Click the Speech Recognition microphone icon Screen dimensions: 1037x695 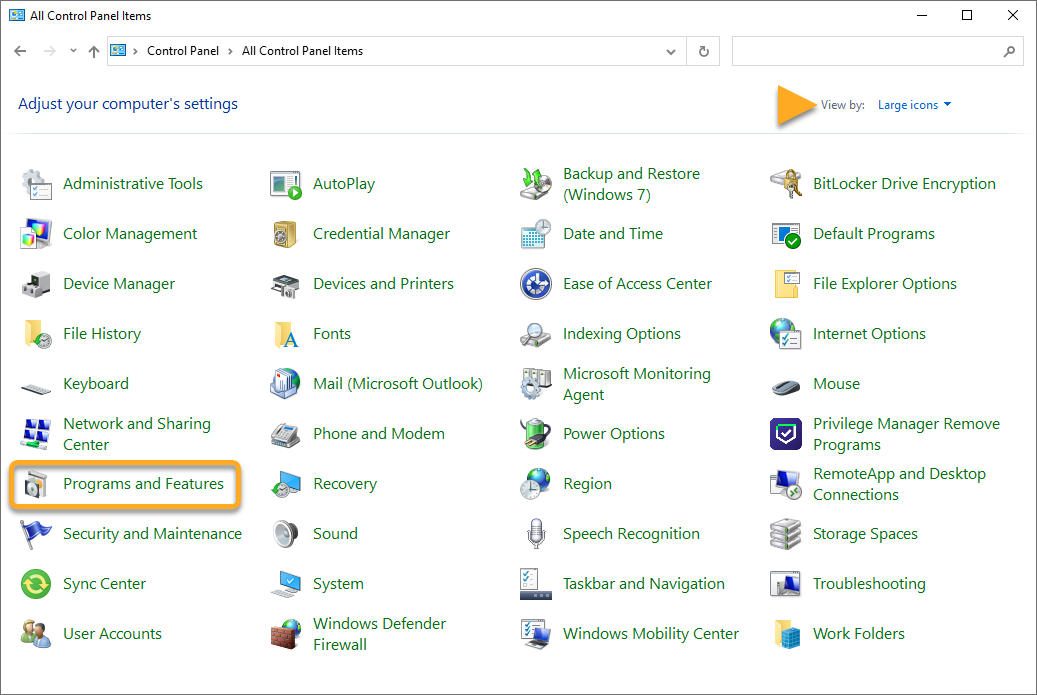[x=536, y=534]
